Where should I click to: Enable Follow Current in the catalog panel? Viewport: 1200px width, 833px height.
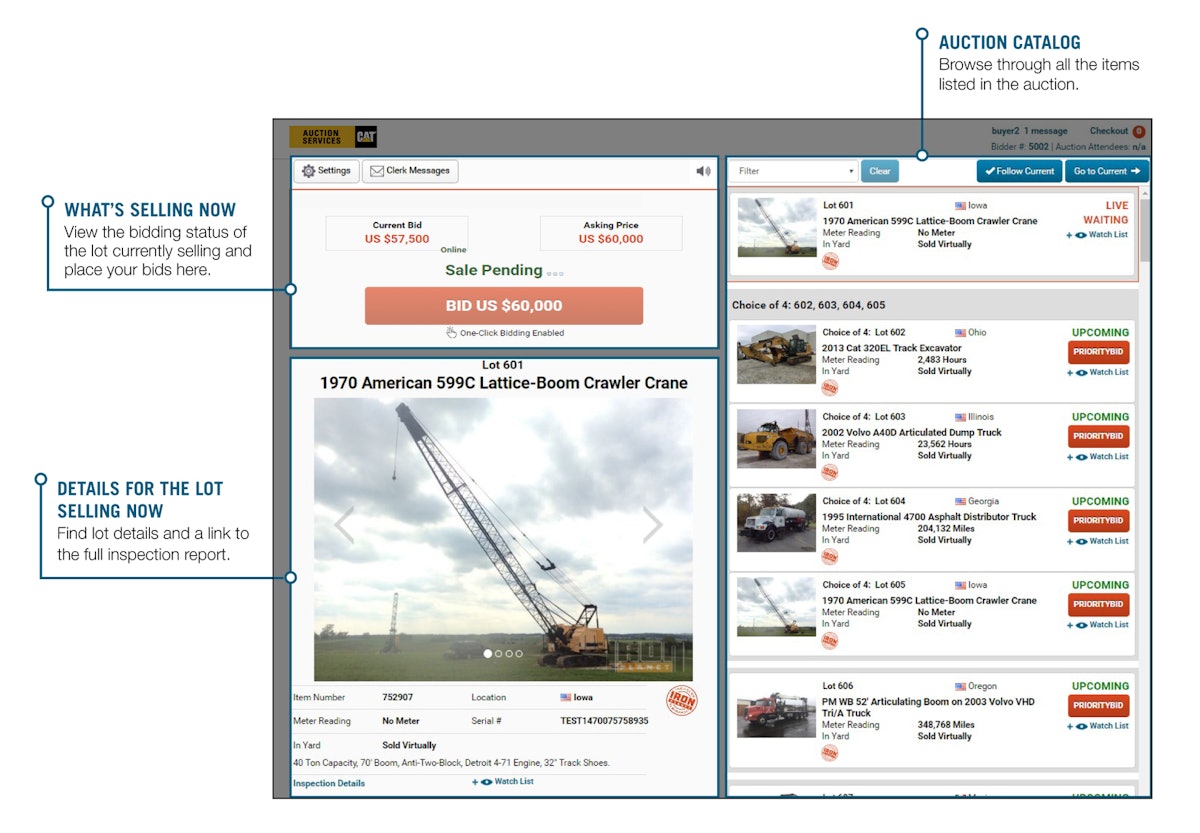coord(1019,171)
